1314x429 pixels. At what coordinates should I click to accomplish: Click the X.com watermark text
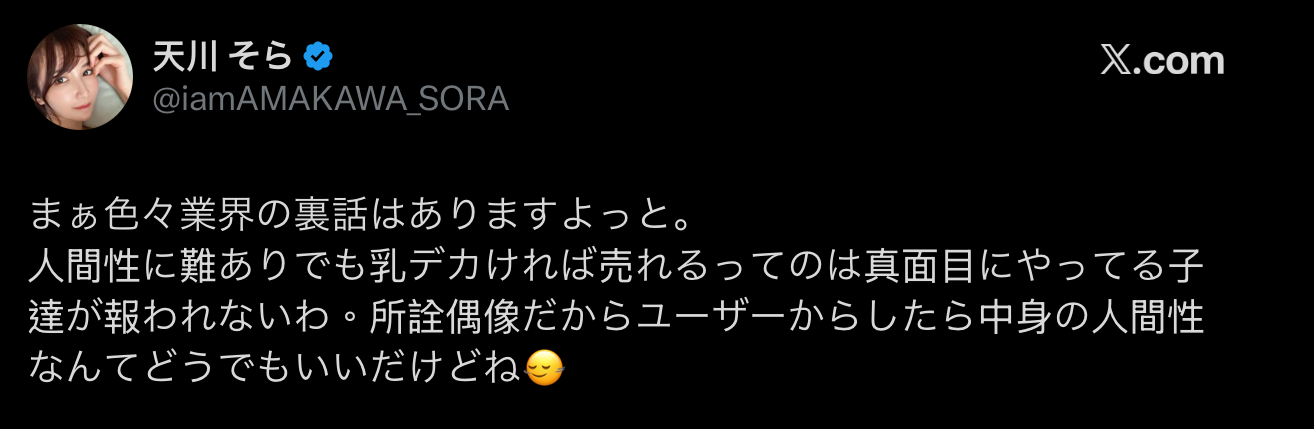point(1162,62)
